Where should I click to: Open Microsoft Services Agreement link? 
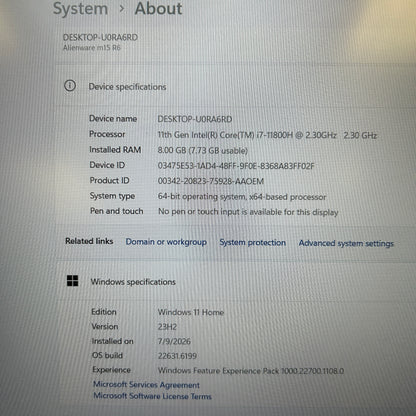coord(146,385)
